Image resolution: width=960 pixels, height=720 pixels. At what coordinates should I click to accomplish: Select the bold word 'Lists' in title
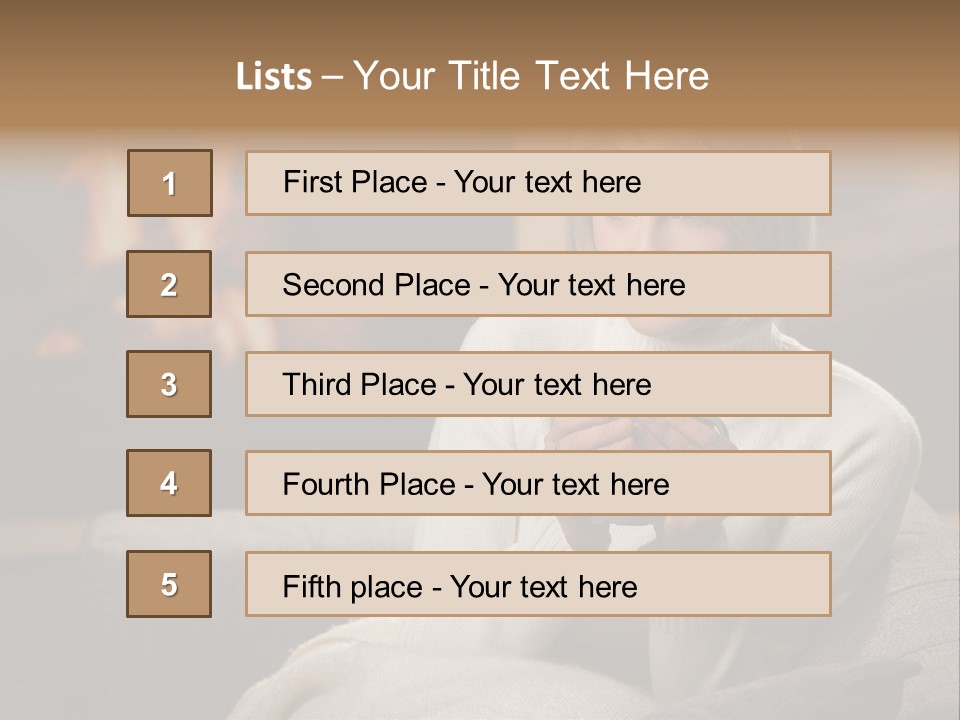(273, 77)
